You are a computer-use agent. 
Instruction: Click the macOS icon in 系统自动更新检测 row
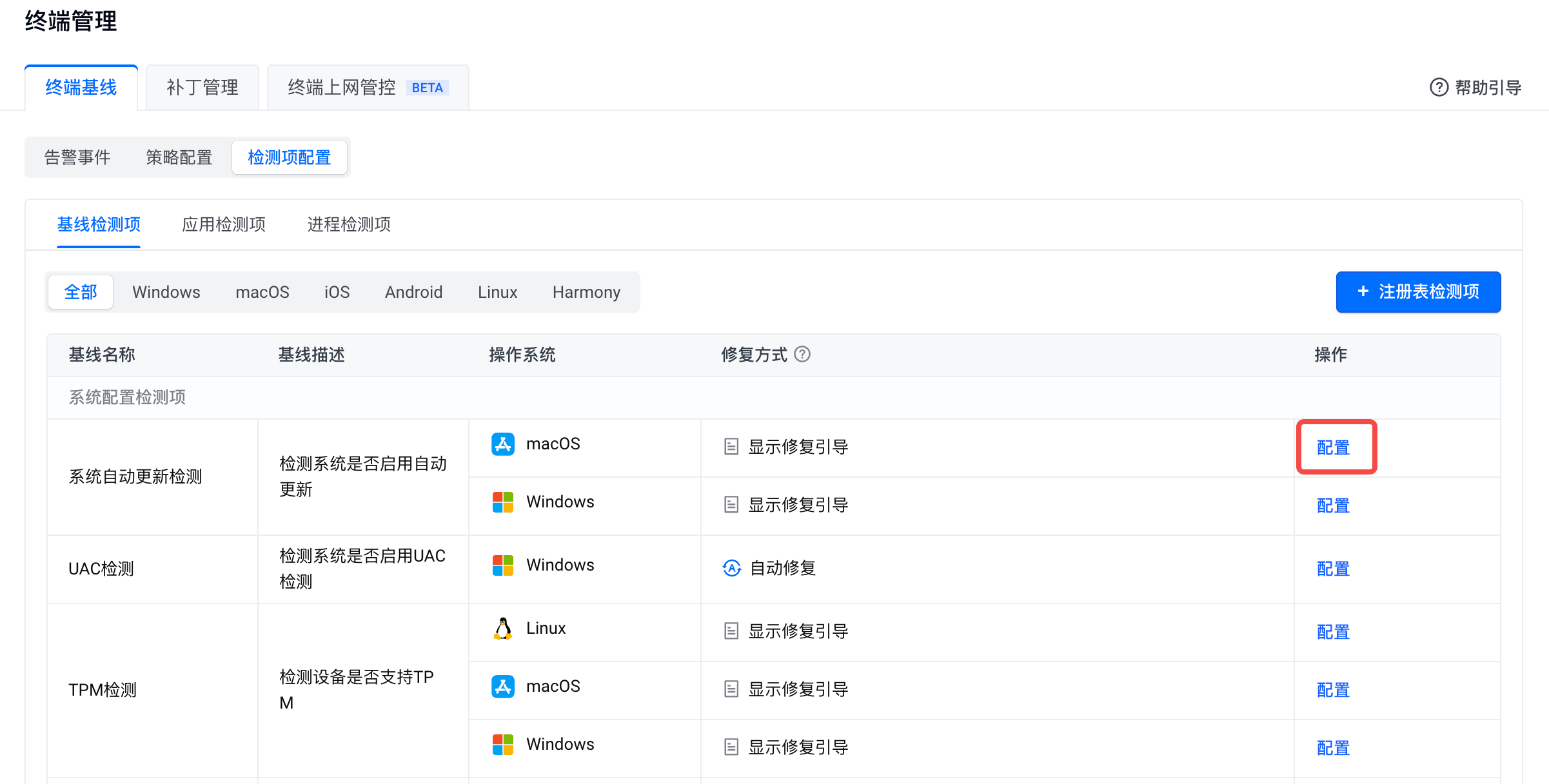point(502,444)
